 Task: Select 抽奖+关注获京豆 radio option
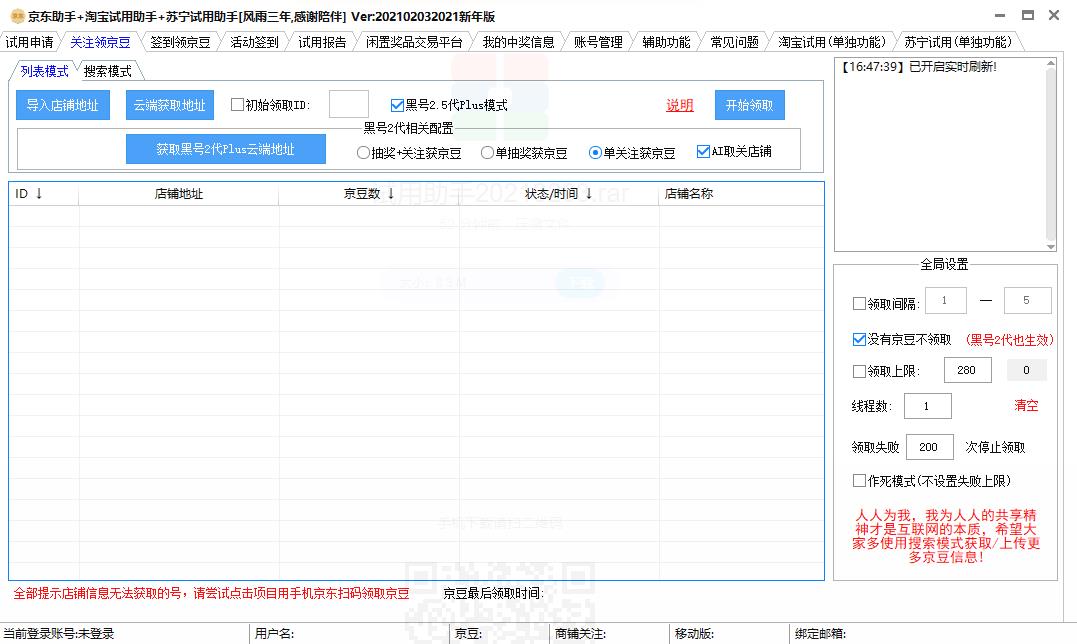point(363,152)
